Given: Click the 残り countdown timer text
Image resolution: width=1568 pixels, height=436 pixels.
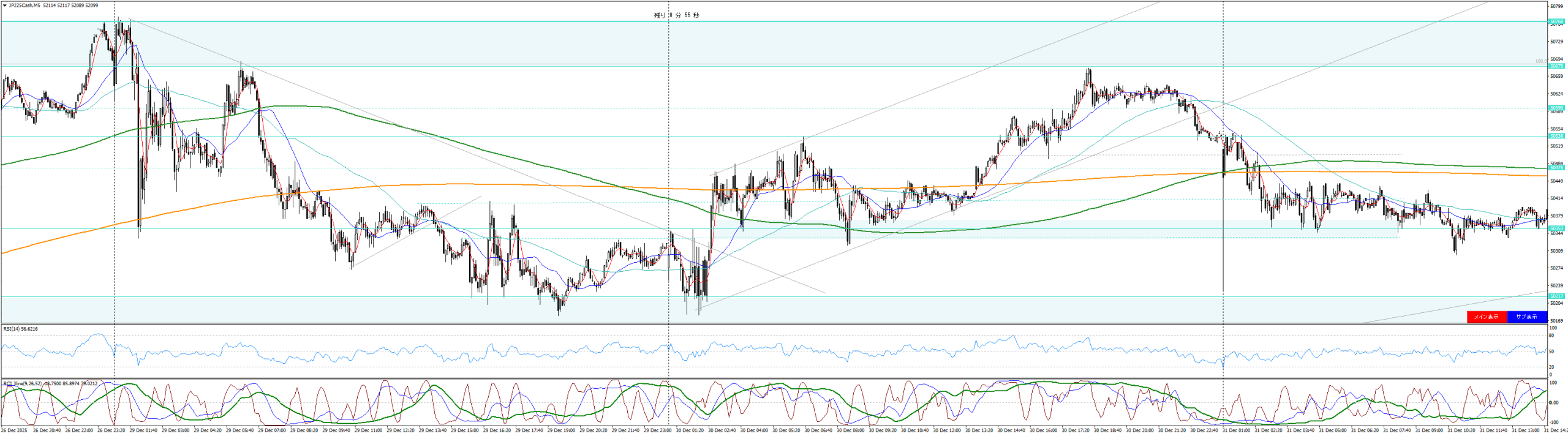Looking at the screenshot, I should (x=676, y=15).
